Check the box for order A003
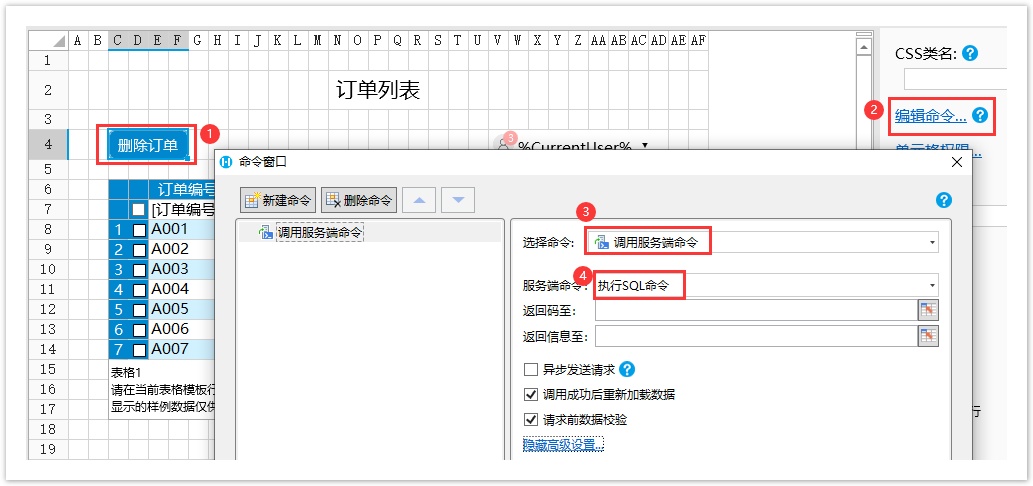The image size is (1033, 486). 139,270
